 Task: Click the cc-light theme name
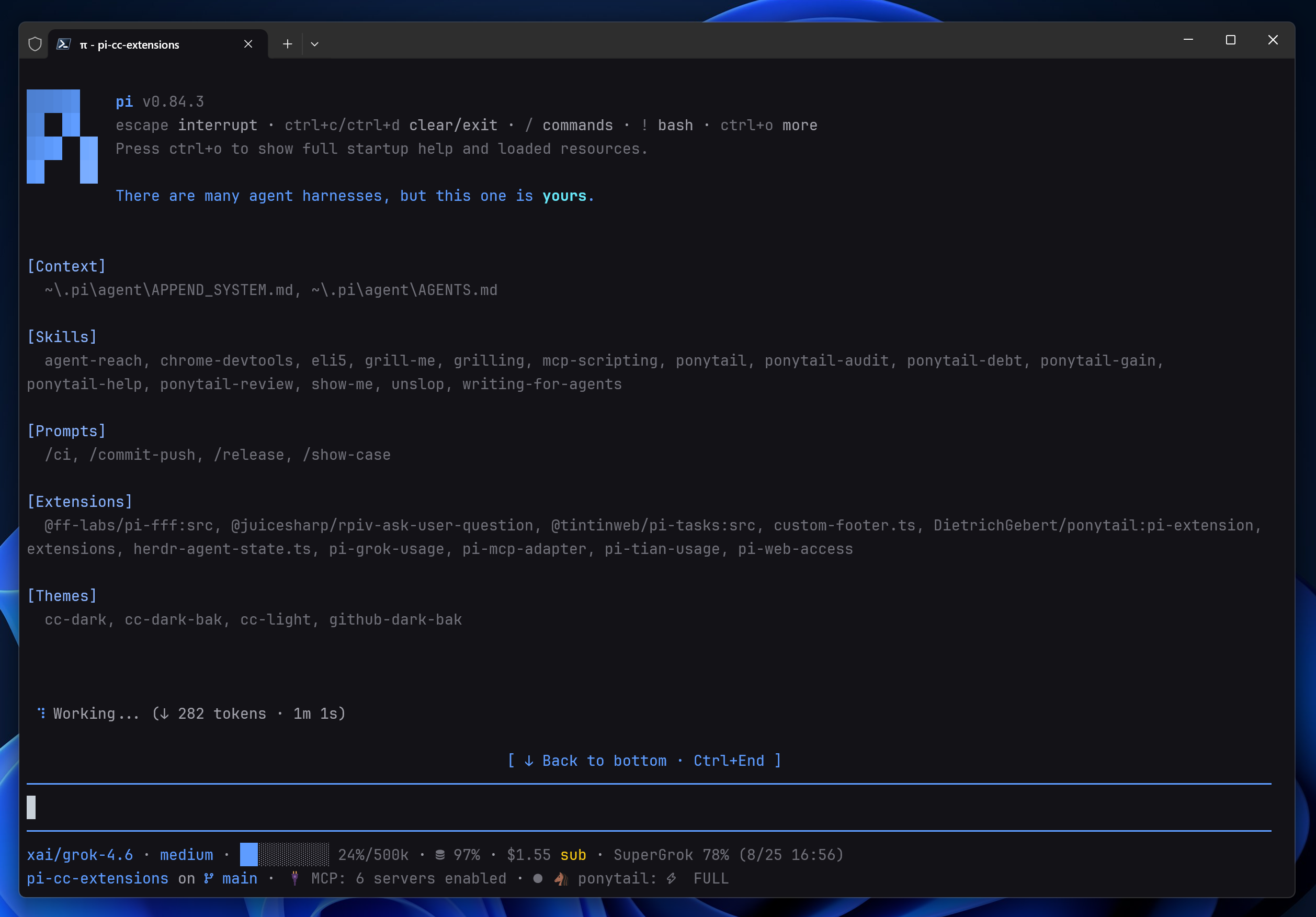(276, 619)
